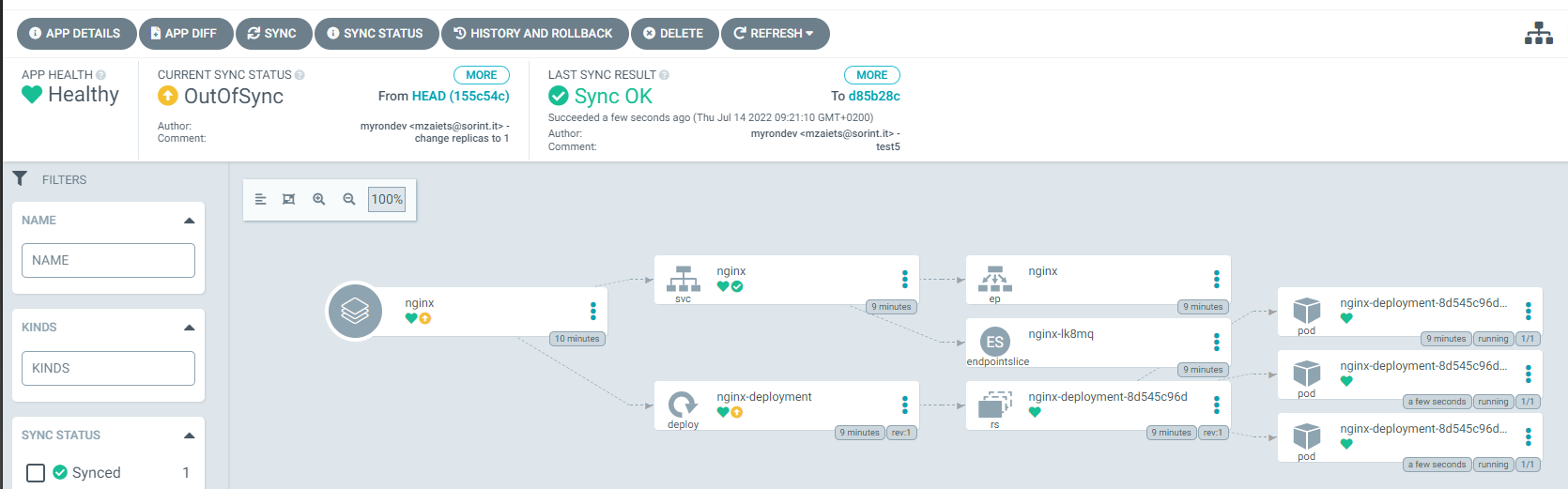
Task: Focus the Kinds filter input field
Action: tap(108, 368)
